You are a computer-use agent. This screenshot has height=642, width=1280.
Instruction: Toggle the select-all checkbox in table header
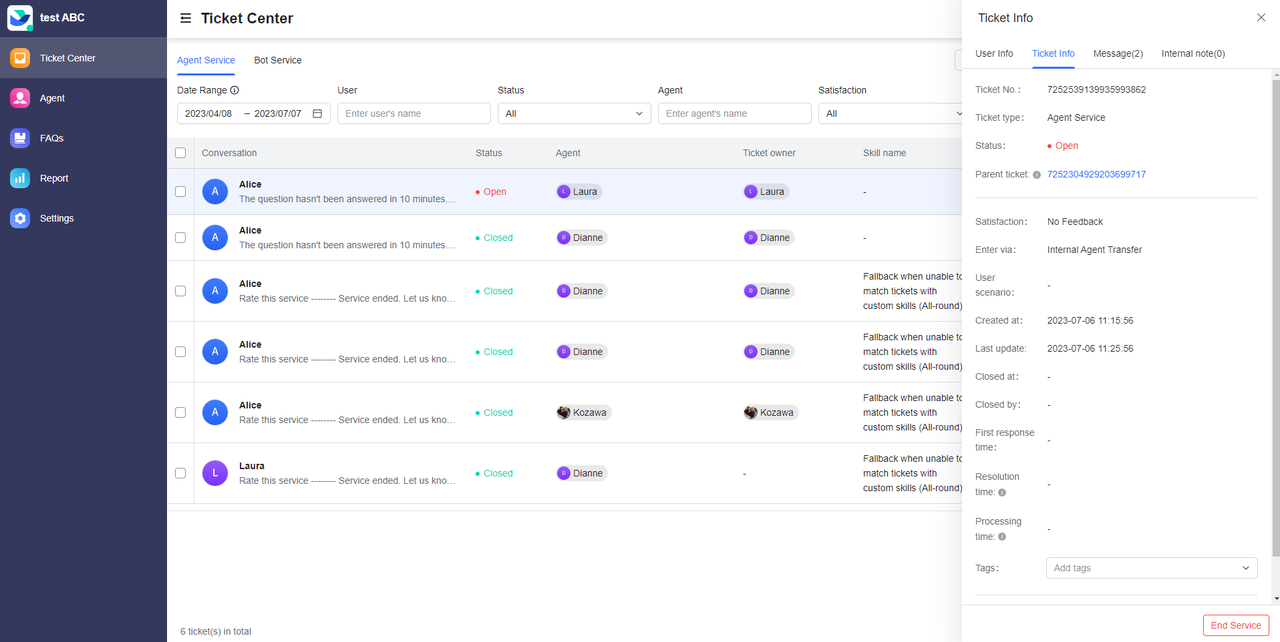coord(180,153)
